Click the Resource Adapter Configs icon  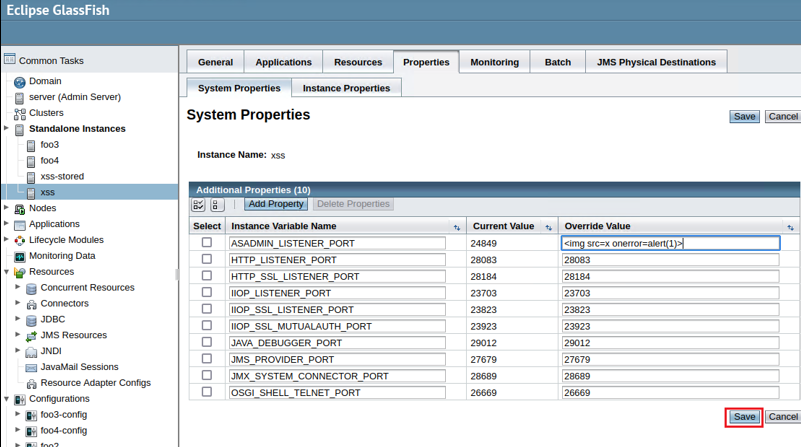click(31, 383)
